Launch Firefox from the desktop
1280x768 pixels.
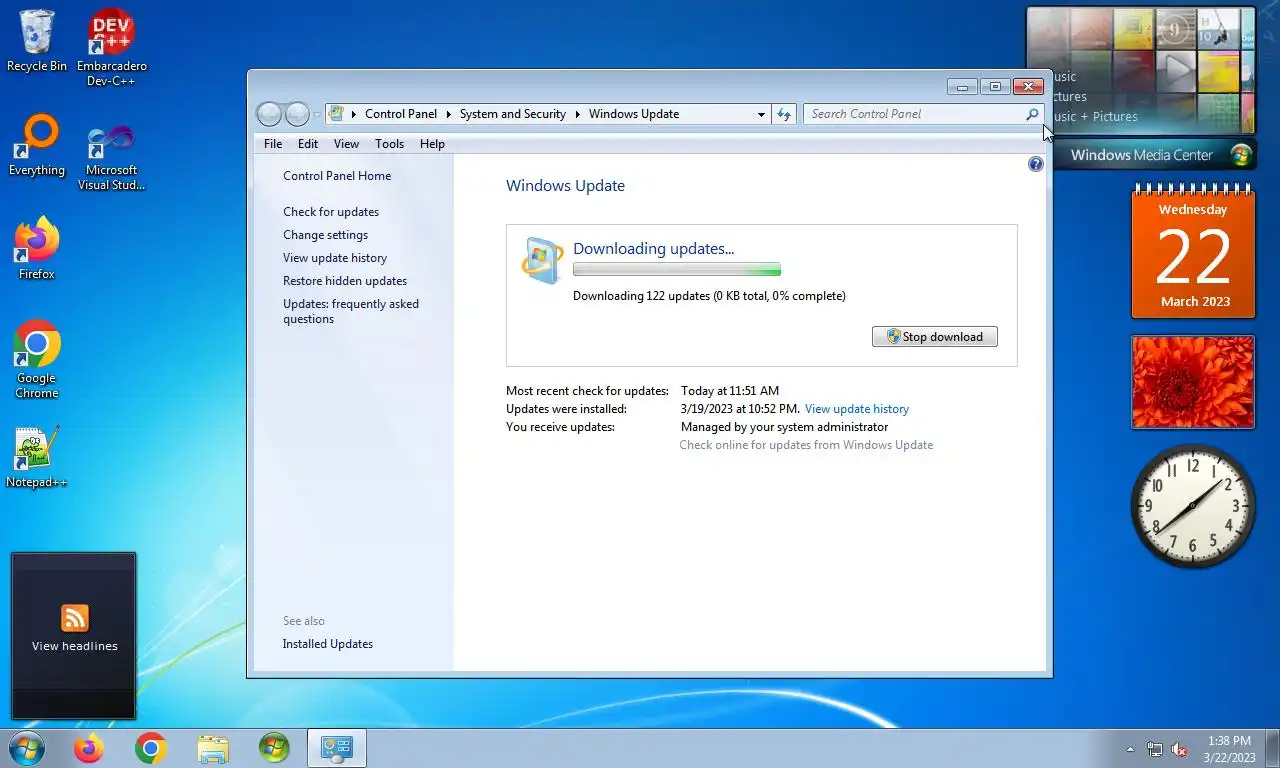37,248
